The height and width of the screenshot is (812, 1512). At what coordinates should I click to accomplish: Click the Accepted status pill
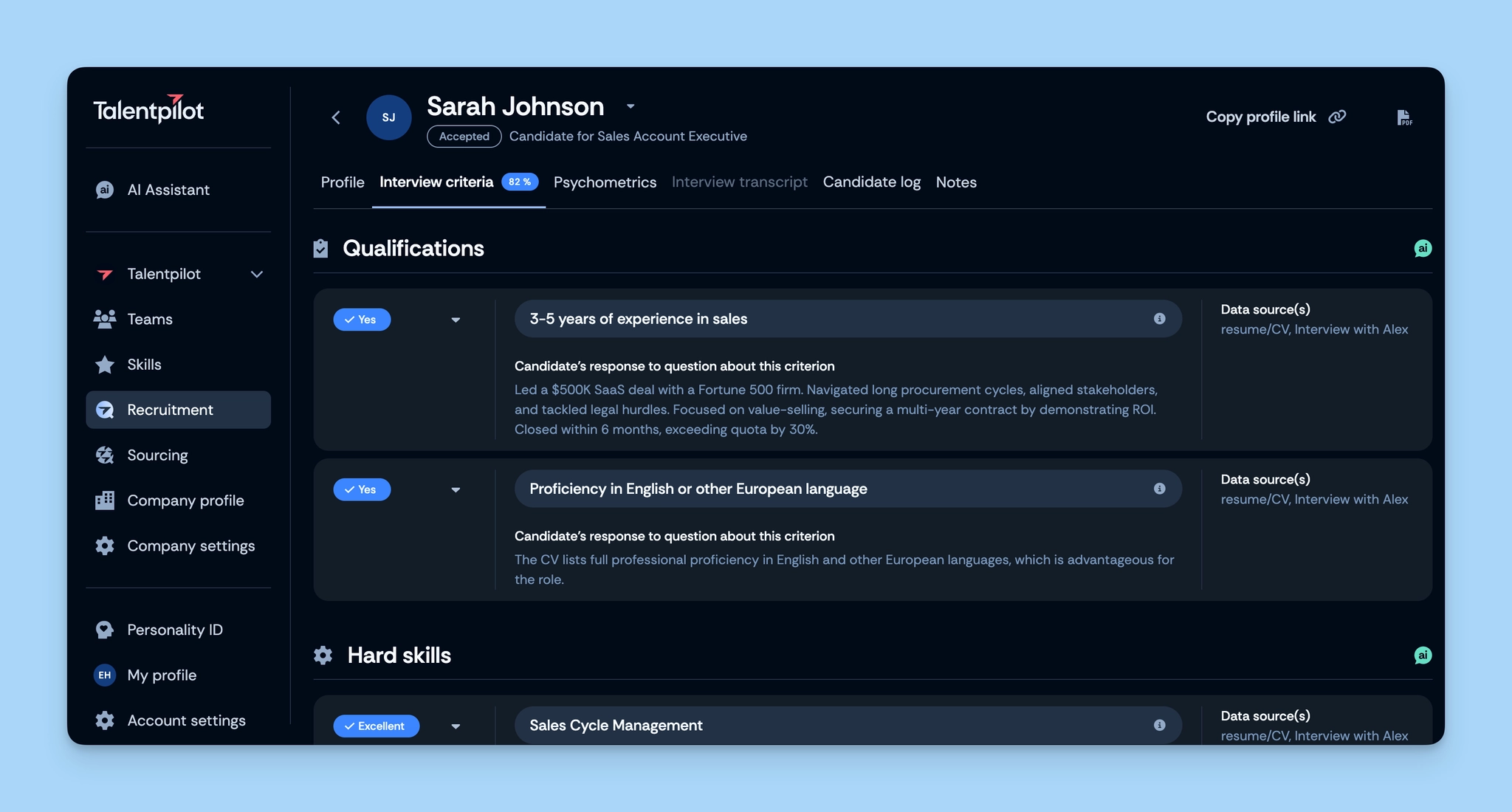tap(464, 137)
